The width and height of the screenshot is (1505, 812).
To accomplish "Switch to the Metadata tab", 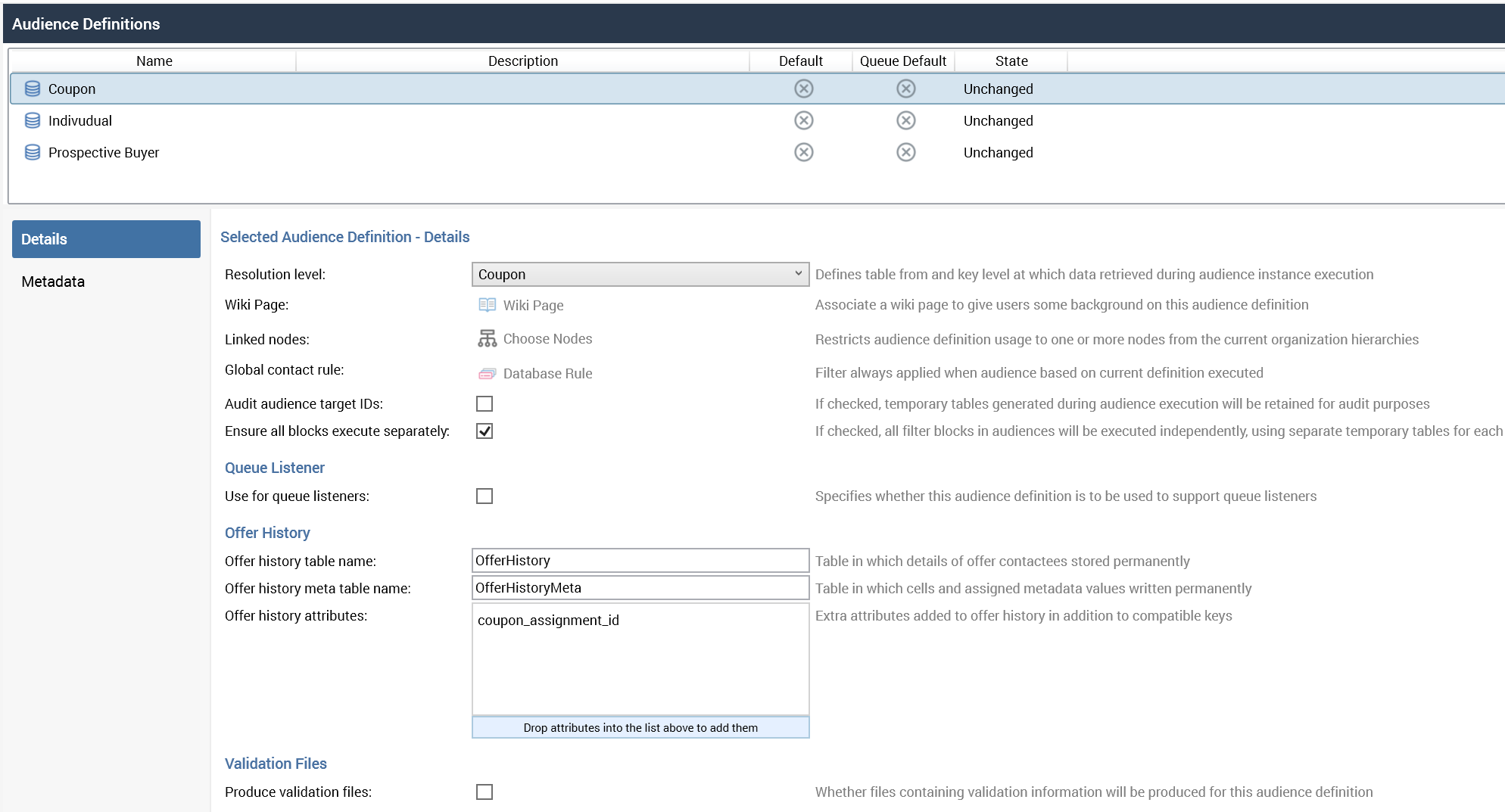I will click(x=53, y=282).
